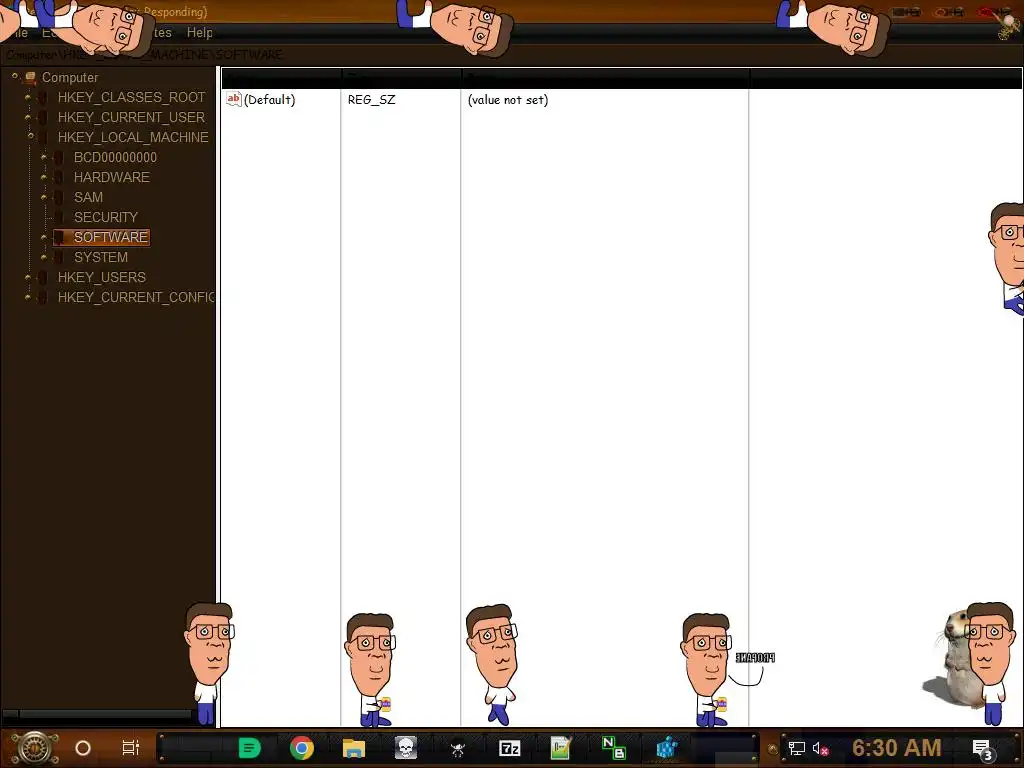Open the green notepad app on taskbar
The height and width of the screenshot is (768, 1024).
pyautogui.click(x=561, y=748)
